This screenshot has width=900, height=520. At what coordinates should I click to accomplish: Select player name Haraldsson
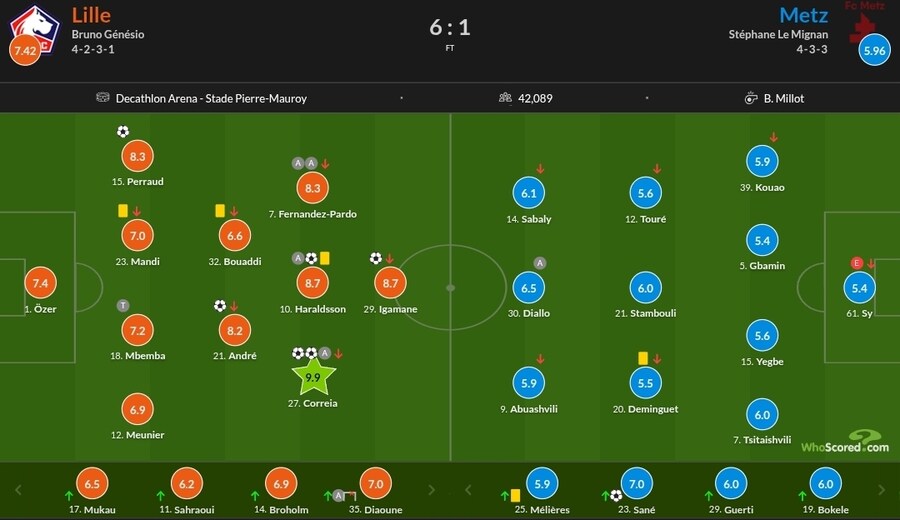[x=313, y=309]
